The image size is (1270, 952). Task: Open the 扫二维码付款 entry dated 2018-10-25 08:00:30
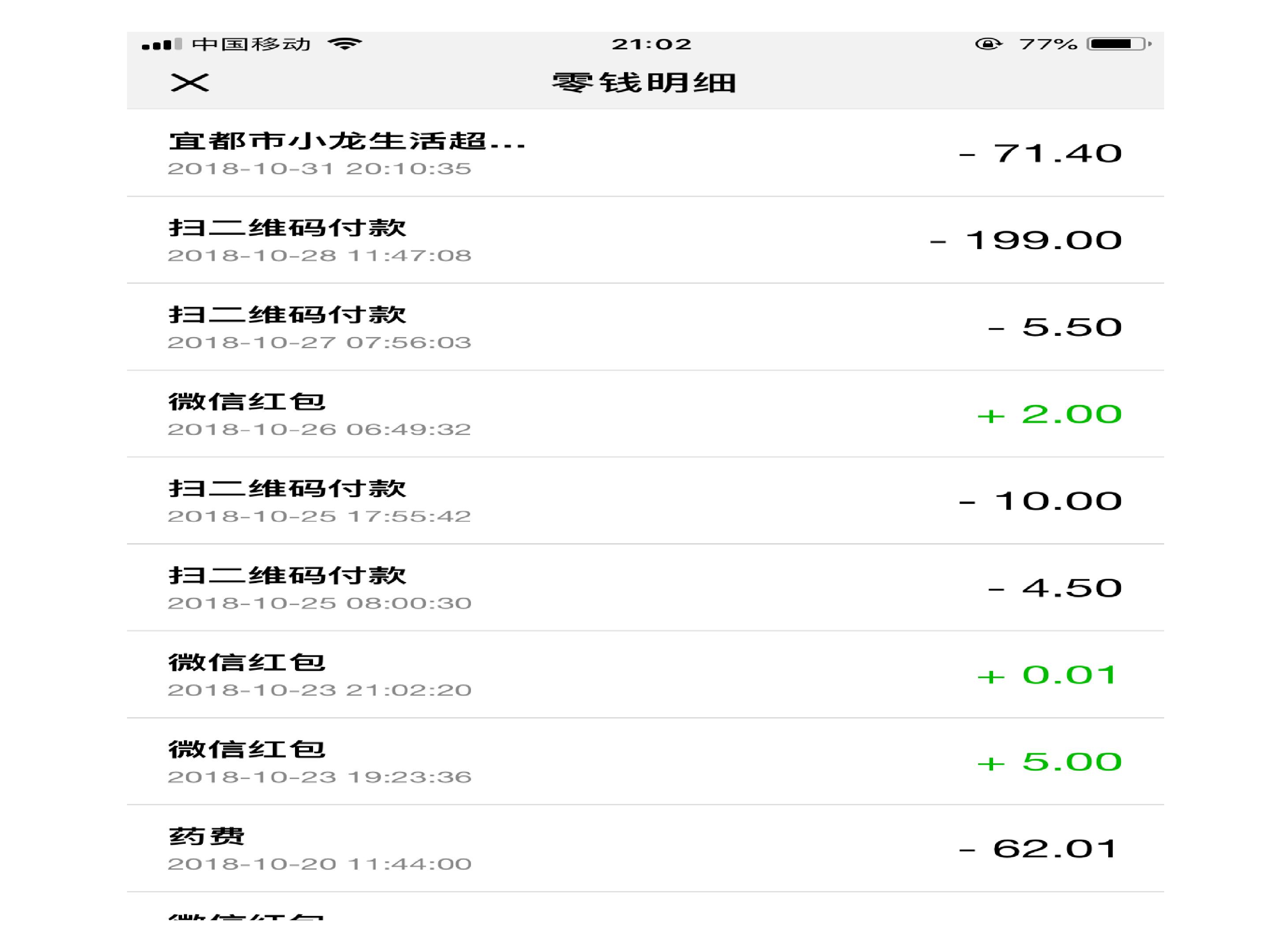pyautogui.click(x=645, y=588)
